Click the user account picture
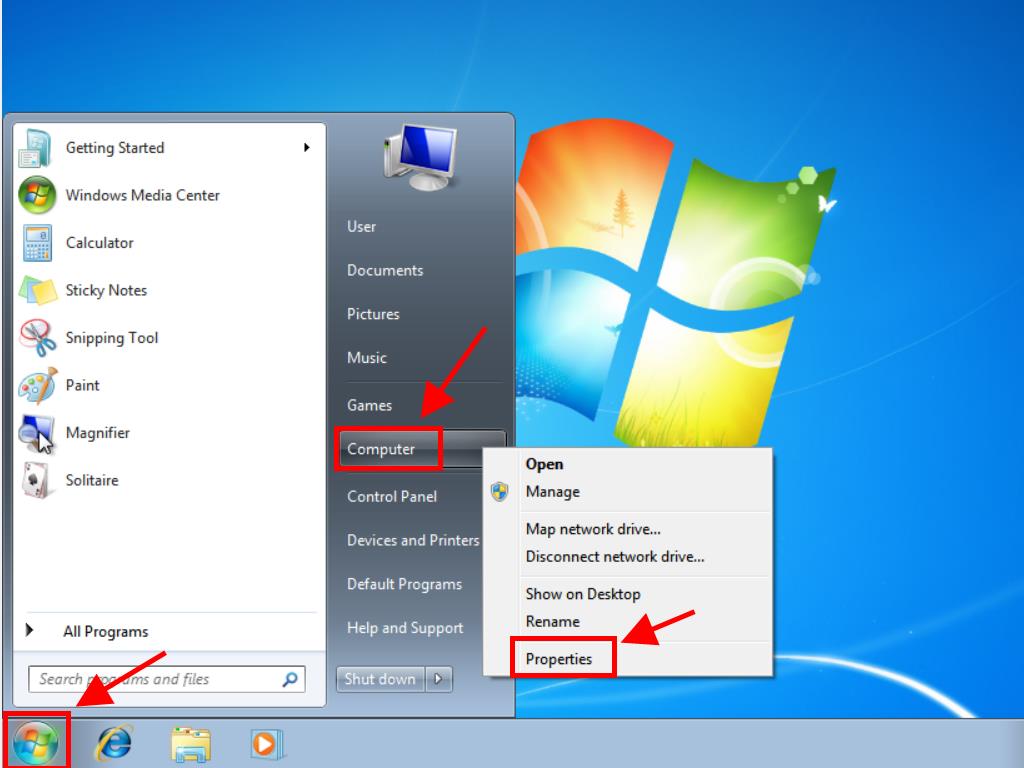This screenshot has height=768, width=1024. click(419, 158)
